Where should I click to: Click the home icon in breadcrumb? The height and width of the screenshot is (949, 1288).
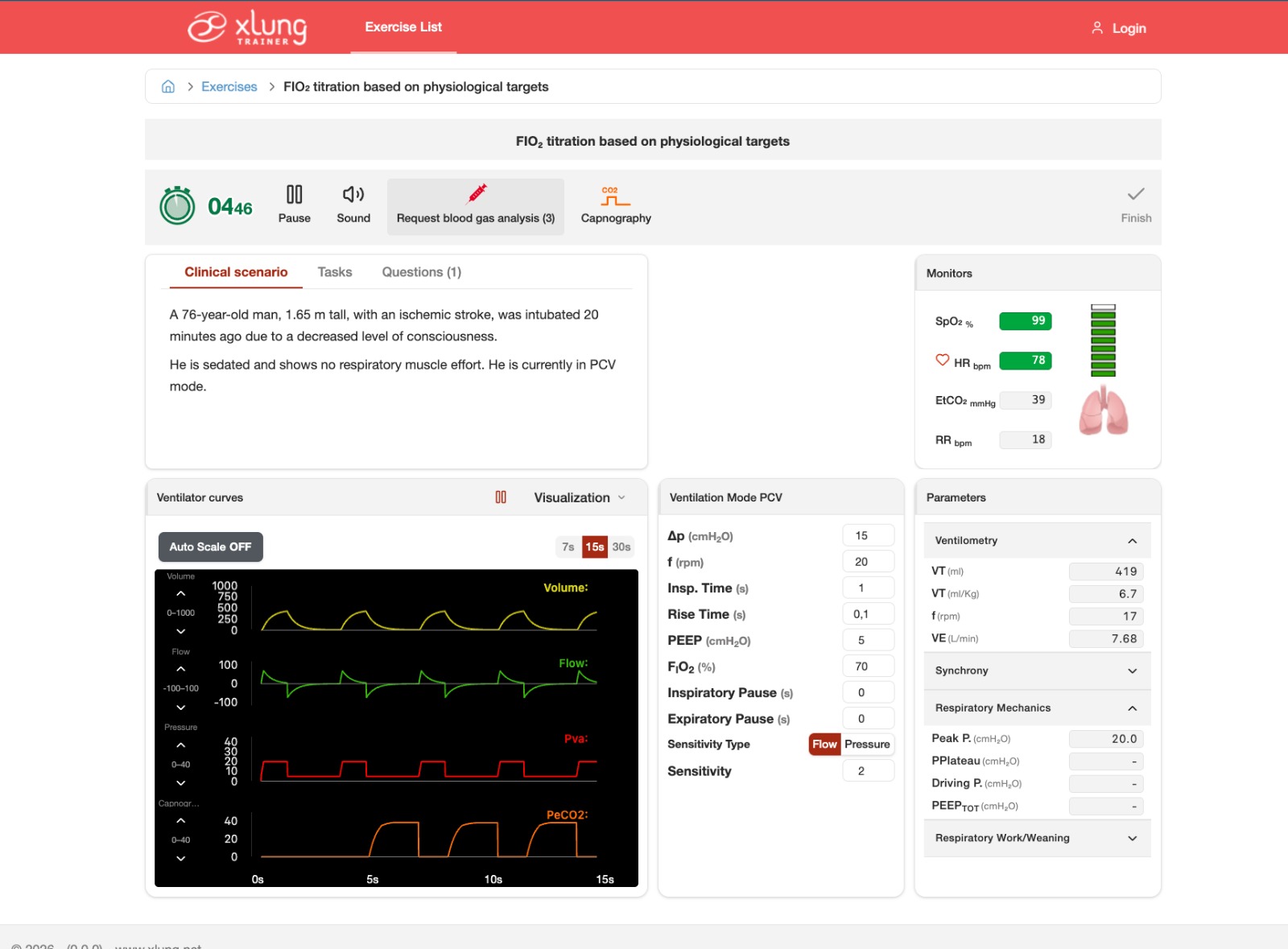click(168, 87)
